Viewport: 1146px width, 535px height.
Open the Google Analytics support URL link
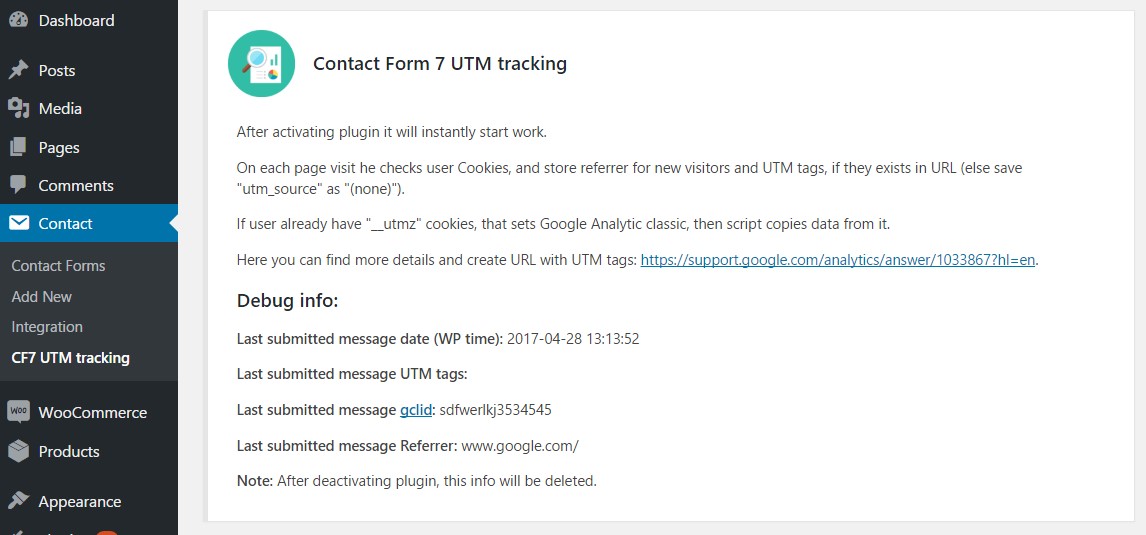click(x=838, y=260)
